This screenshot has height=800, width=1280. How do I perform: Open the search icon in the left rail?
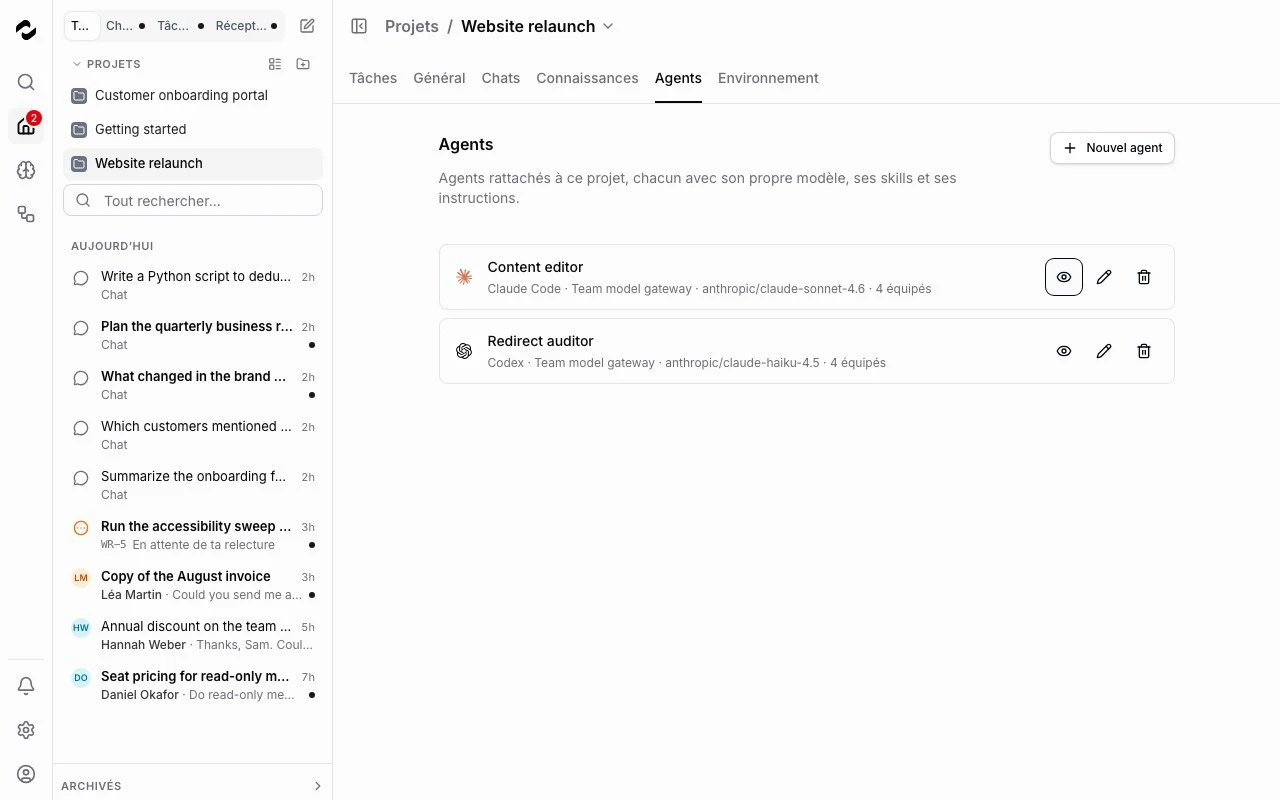[x=26, y=82]
